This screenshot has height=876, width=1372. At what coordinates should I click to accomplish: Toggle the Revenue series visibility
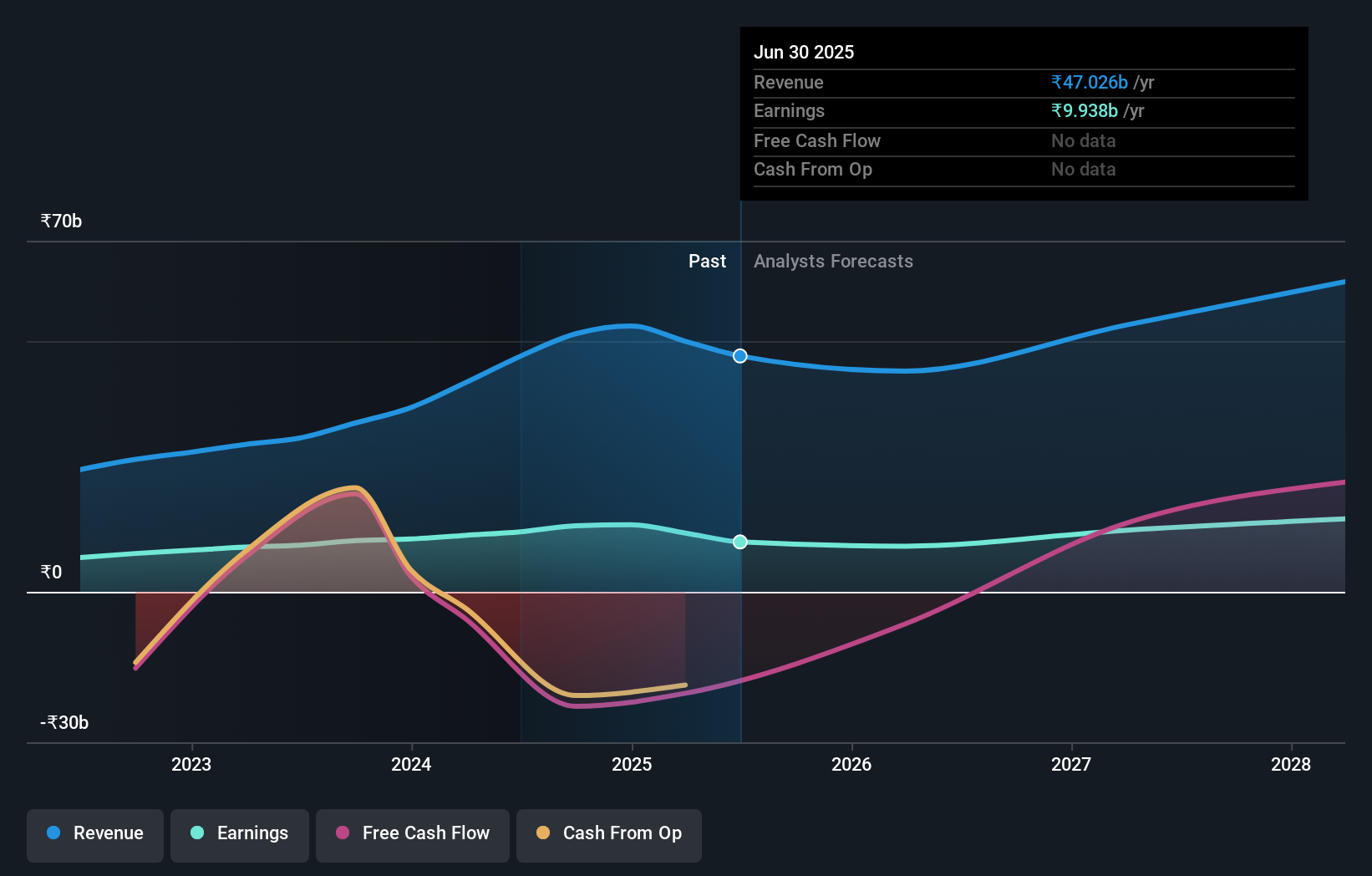[94, 833]
